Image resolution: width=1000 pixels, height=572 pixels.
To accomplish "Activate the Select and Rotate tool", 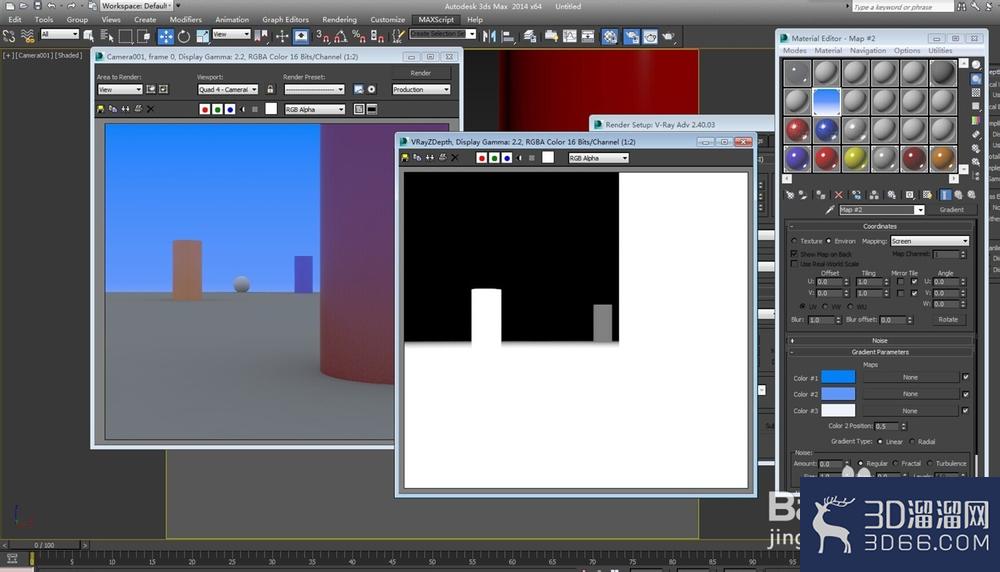I will (184, 36).
